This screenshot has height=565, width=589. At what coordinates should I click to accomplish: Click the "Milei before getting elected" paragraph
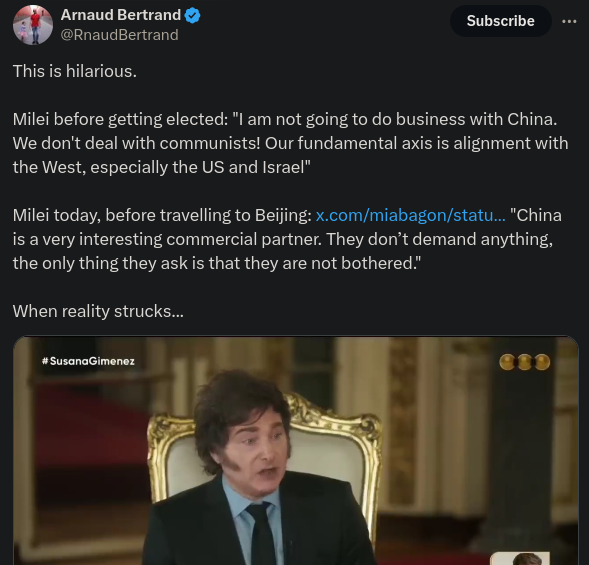click(x=291, y=143)
